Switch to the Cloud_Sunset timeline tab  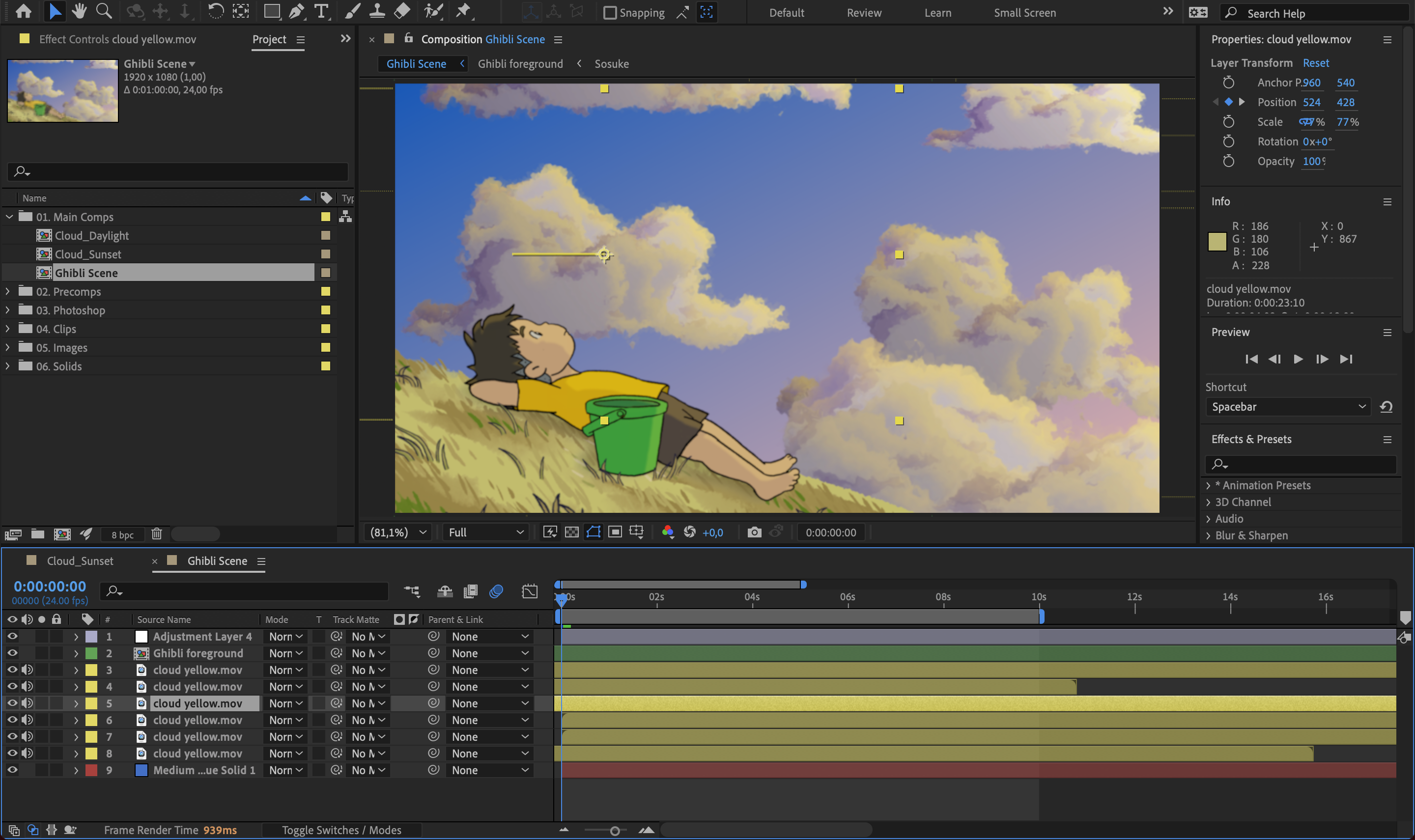[80, 561]
